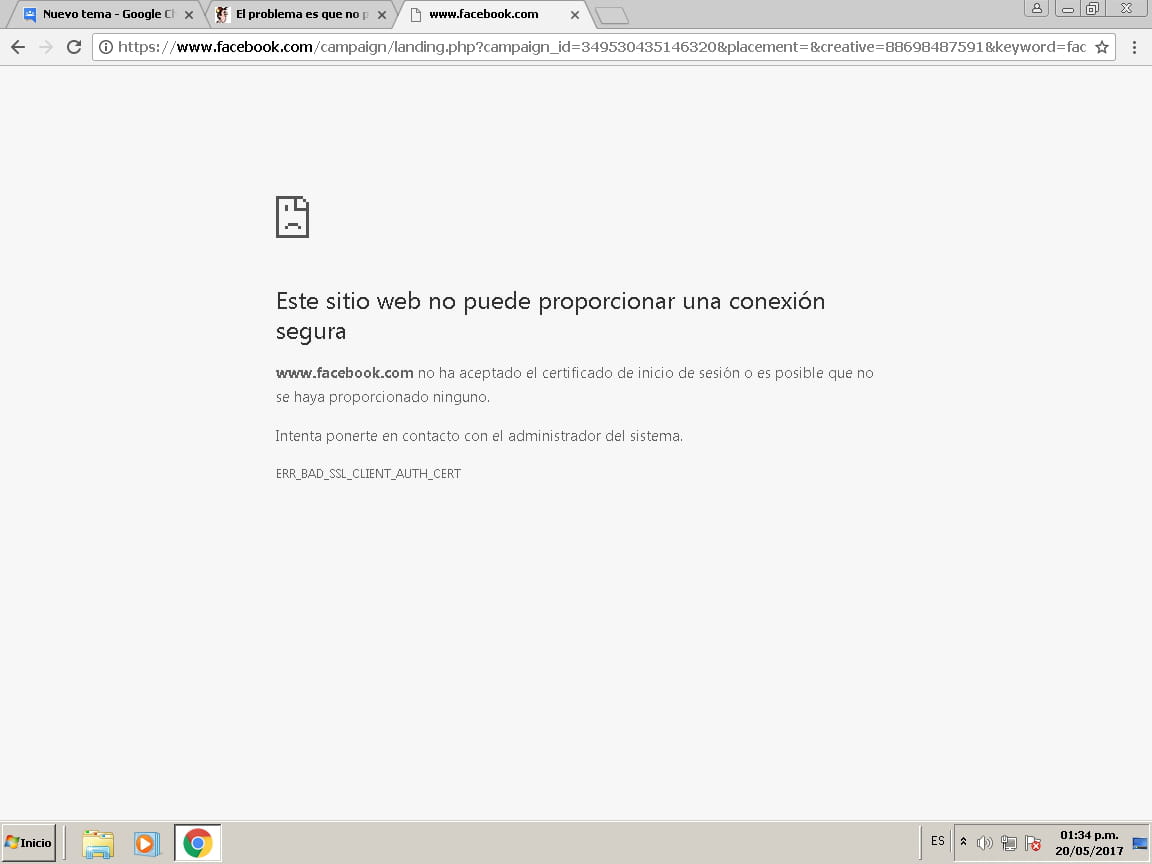
Task: View site information icon in address bar
Action: point(106,47)
